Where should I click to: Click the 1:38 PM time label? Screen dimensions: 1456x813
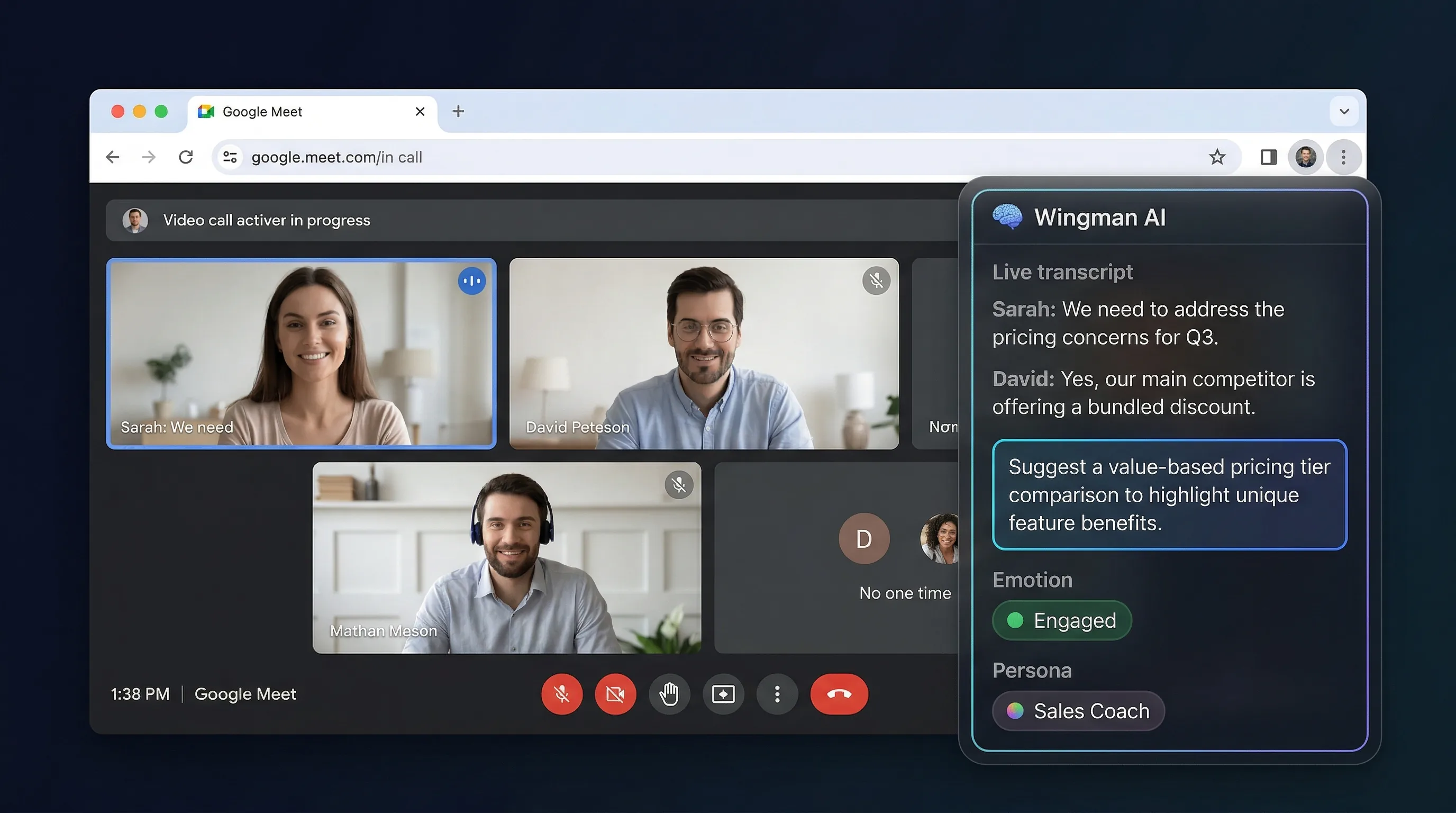[140, 694]
